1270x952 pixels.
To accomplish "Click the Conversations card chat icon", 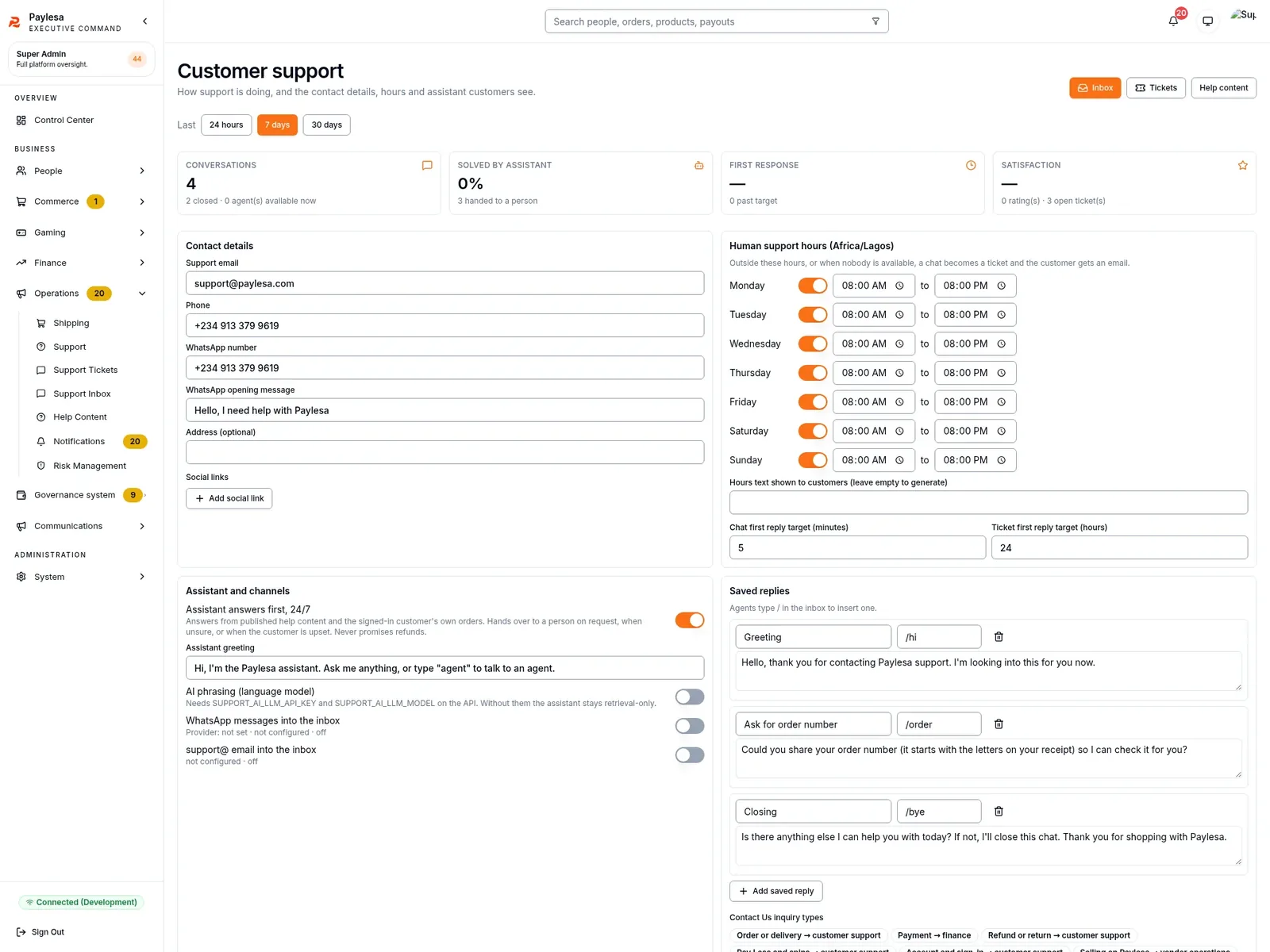I will 427,166.
